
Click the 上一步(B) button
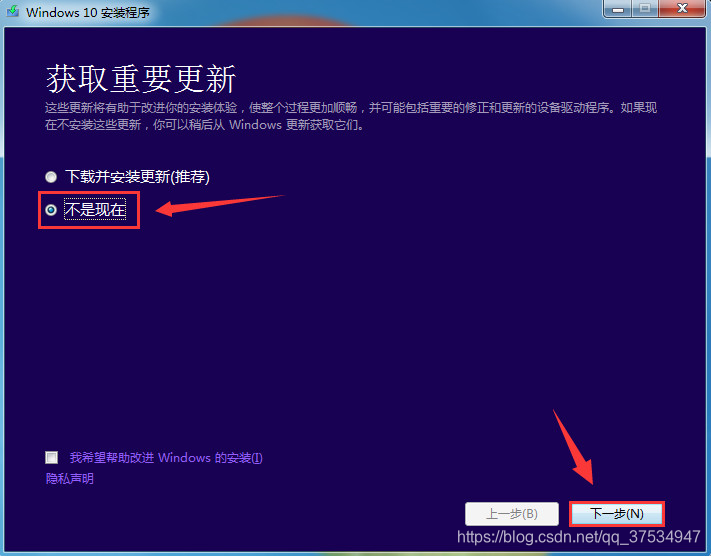pos(511,514)
